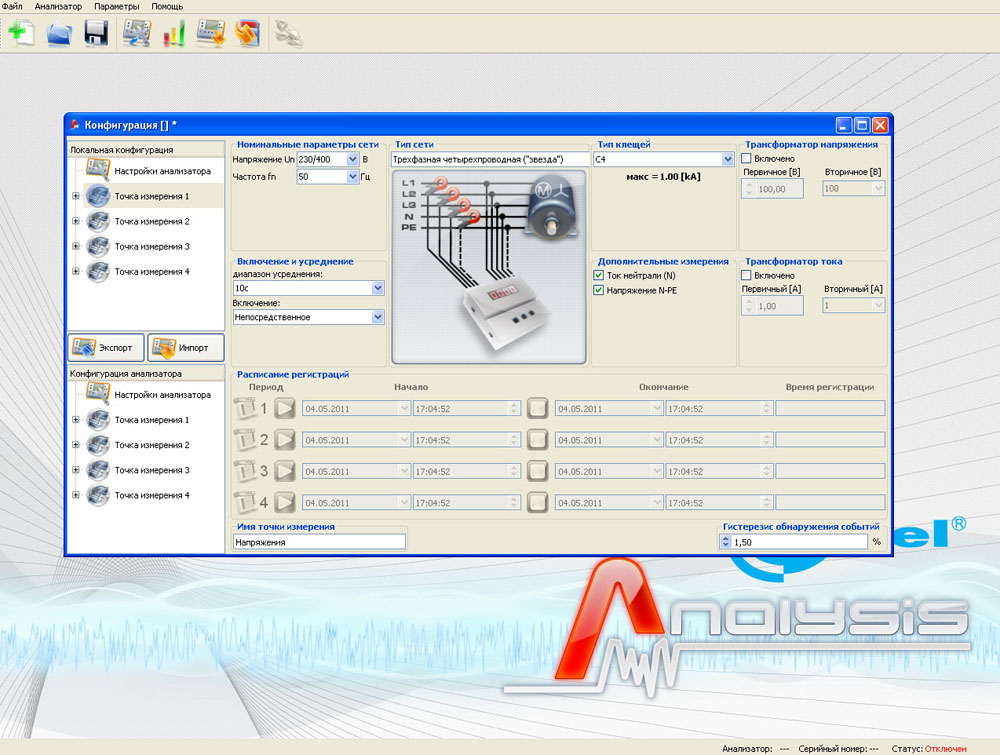Expand local Точка измерения 2 tree node
1000x755 pixels.
click(76, 221)
